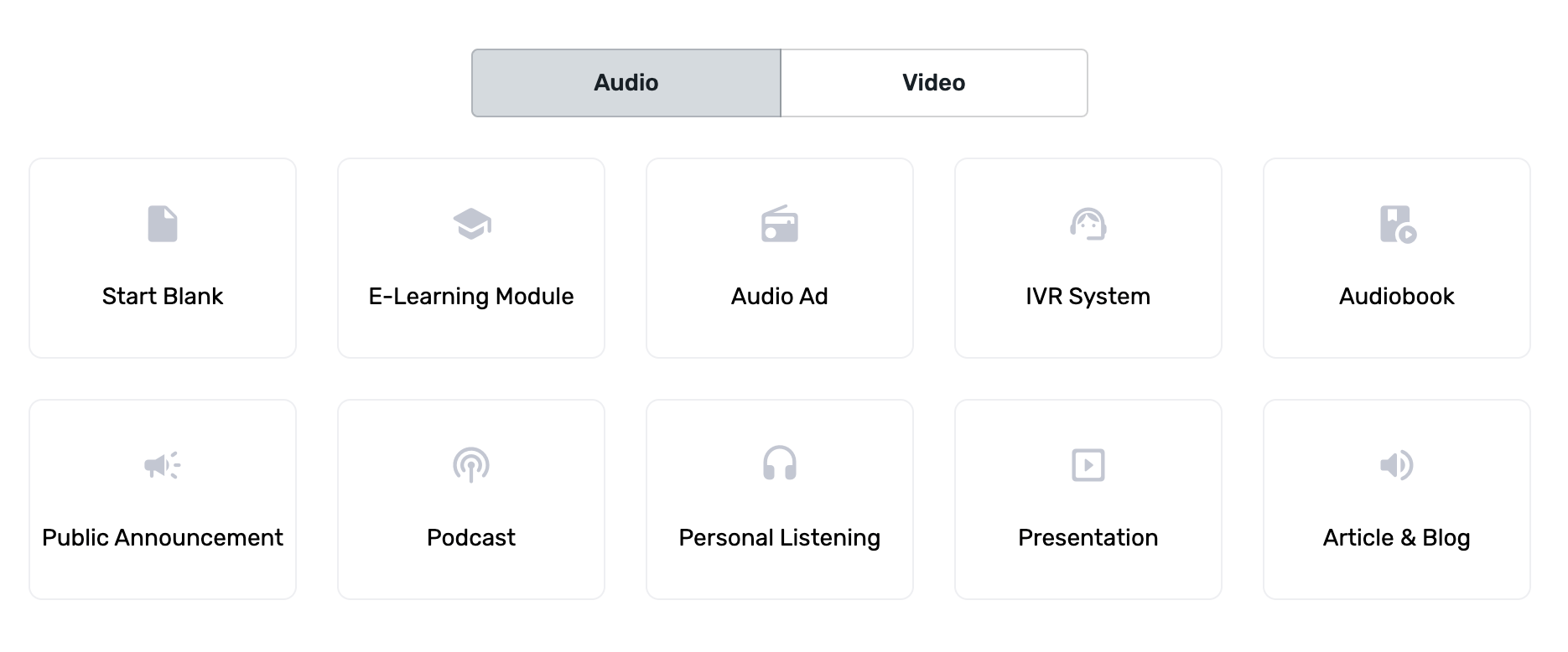This screenshot has height=652, width=1568.
Task: Choose Start Blank label
Action: click(163, 297)
